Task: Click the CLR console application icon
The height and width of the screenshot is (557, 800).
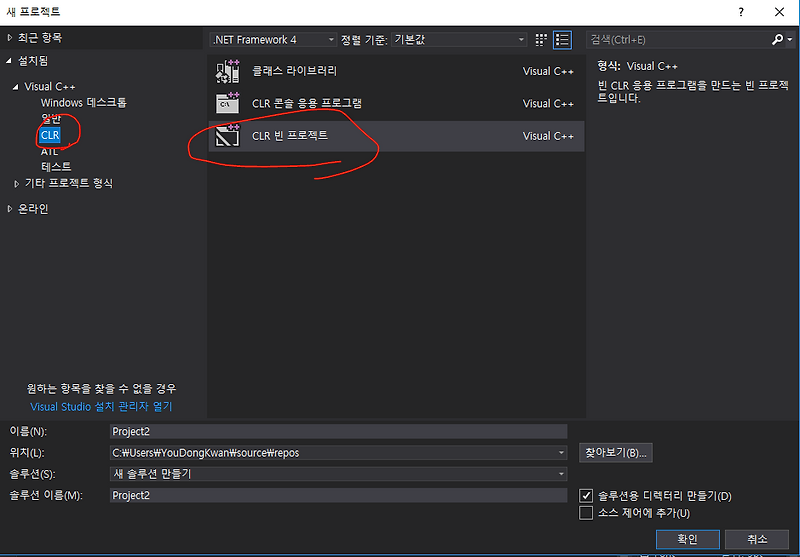Action: coord(228,103)
